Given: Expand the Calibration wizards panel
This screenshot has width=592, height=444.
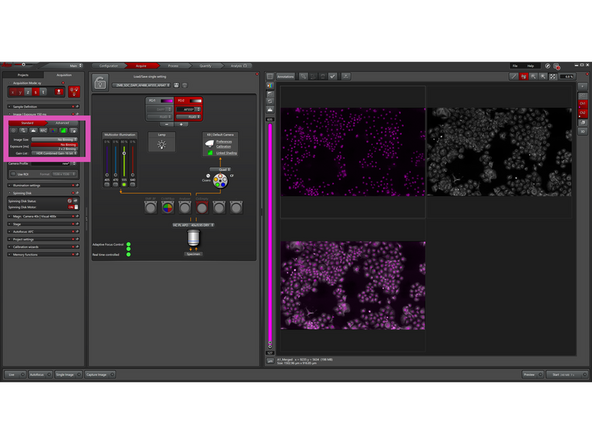Looking at the screenshot, I should pyautogui.click(x=43, y=247).
